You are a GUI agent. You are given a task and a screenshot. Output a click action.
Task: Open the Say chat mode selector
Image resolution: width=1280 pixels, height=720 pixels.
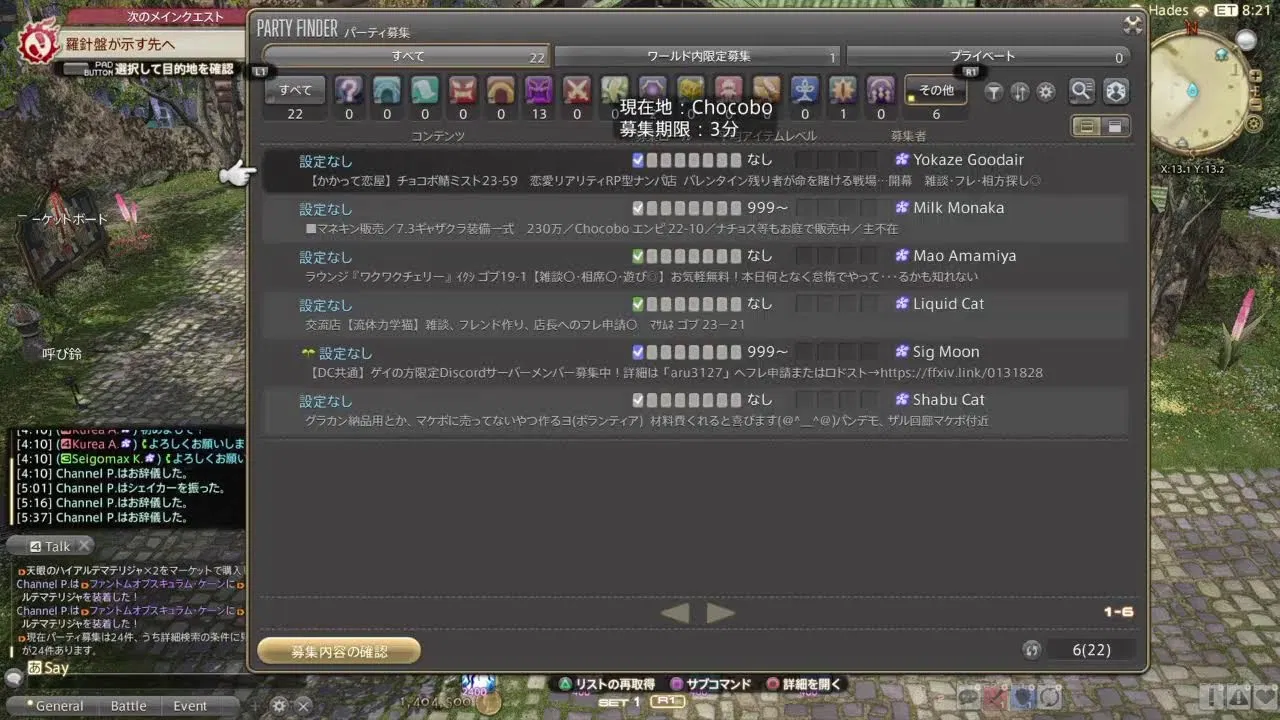click(48, 668)
